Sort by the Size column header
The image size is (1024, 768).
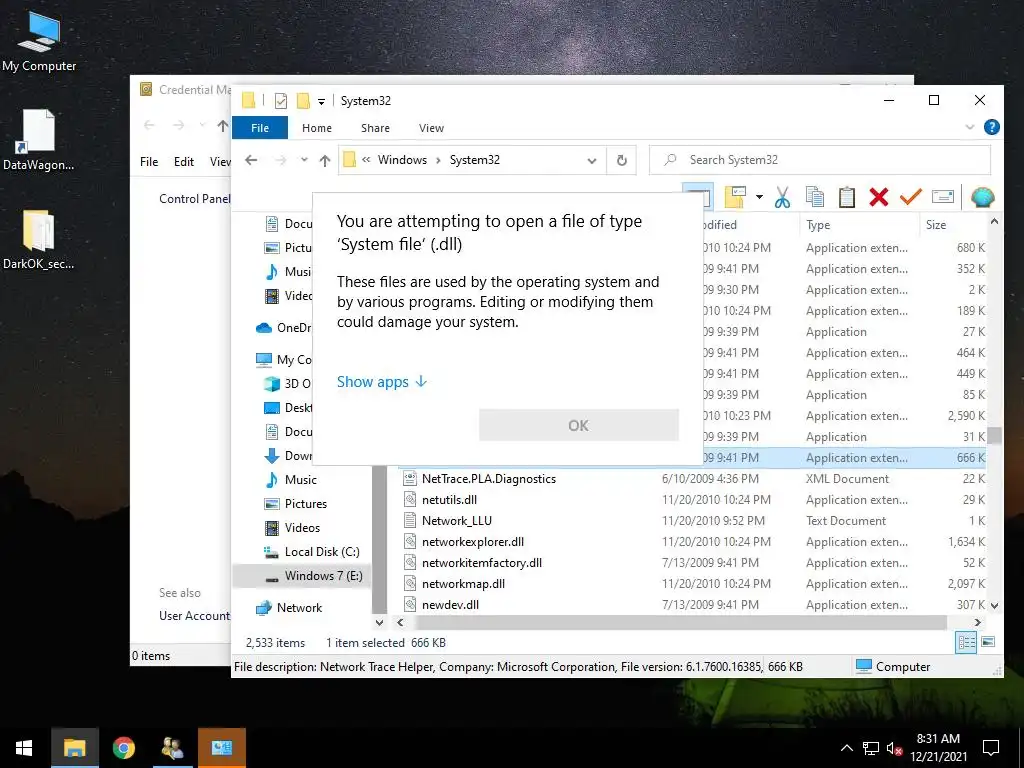(x=935, y=225)
